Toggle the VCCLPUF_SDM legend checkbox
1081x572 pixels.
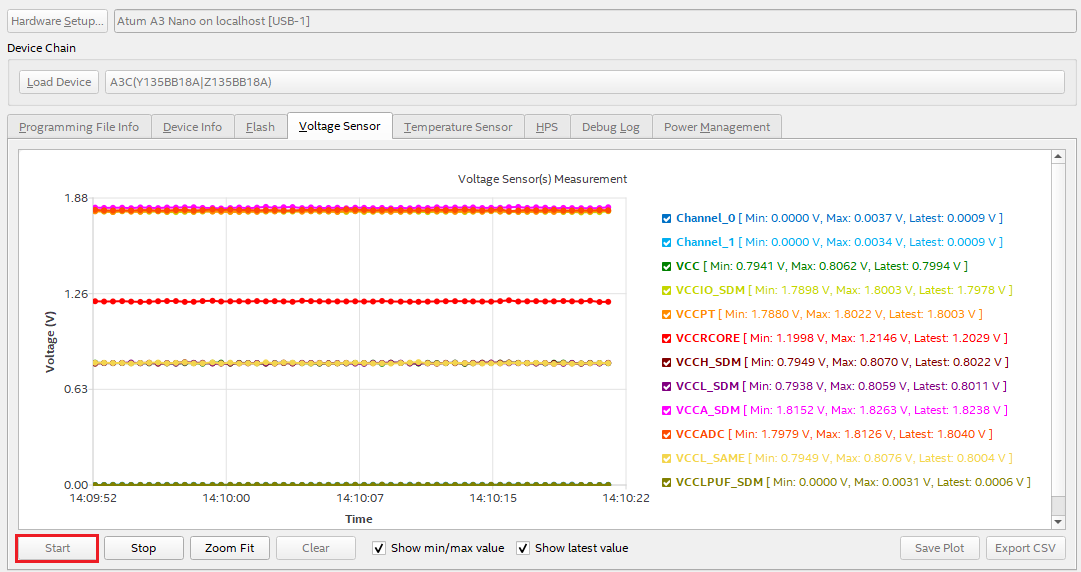(667, 482)
